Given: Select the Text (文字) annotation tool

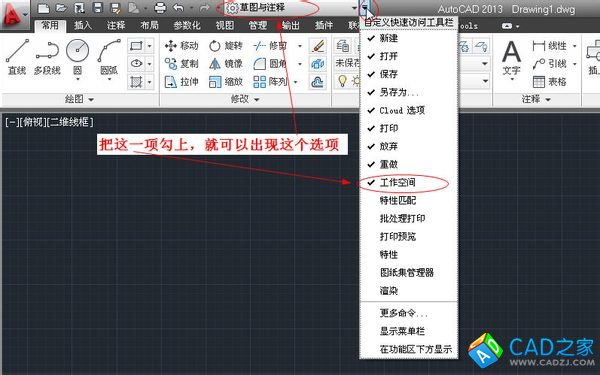Looking at the screenshot, I should [x=511, y=59].
